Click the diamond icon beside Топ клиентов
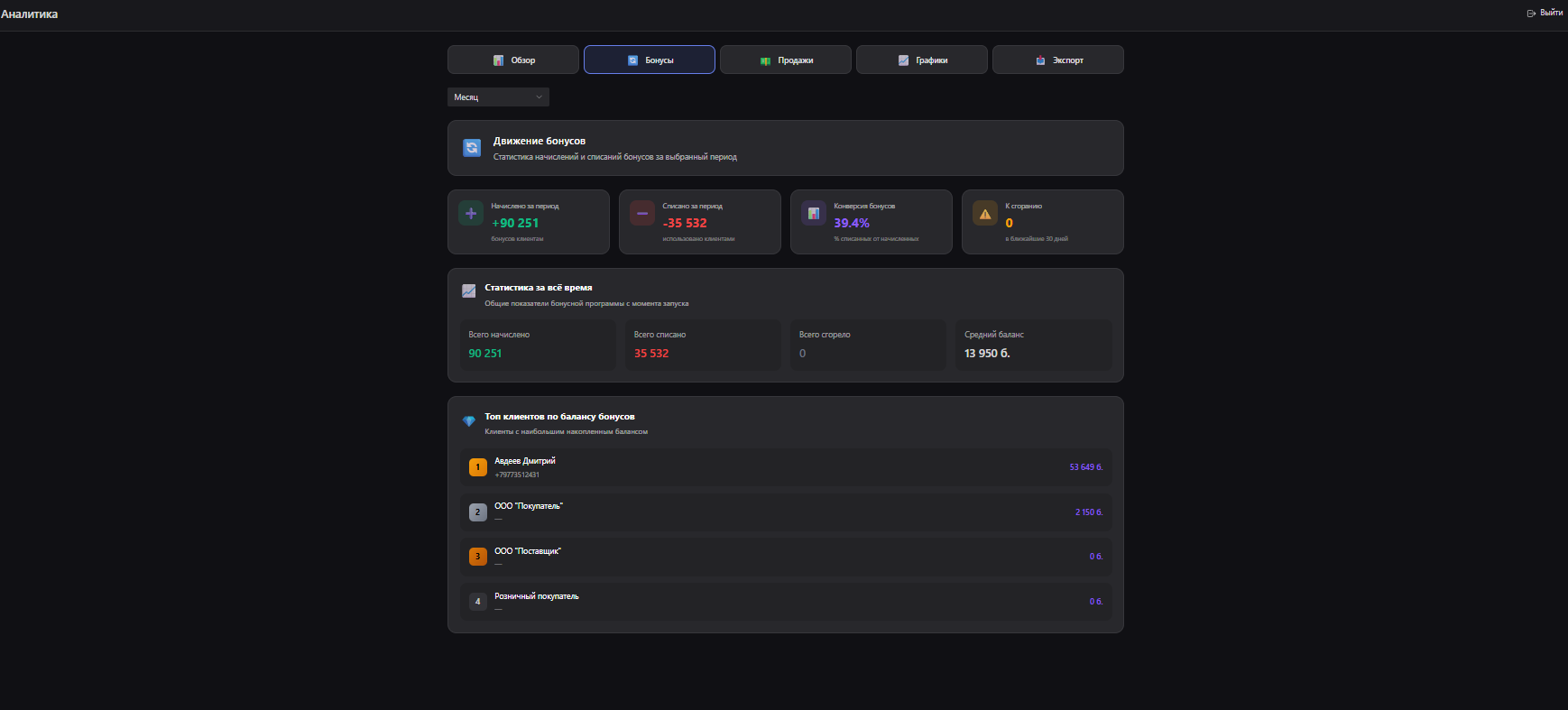This screenshot has height=710, width=1568. click(469, 421)
